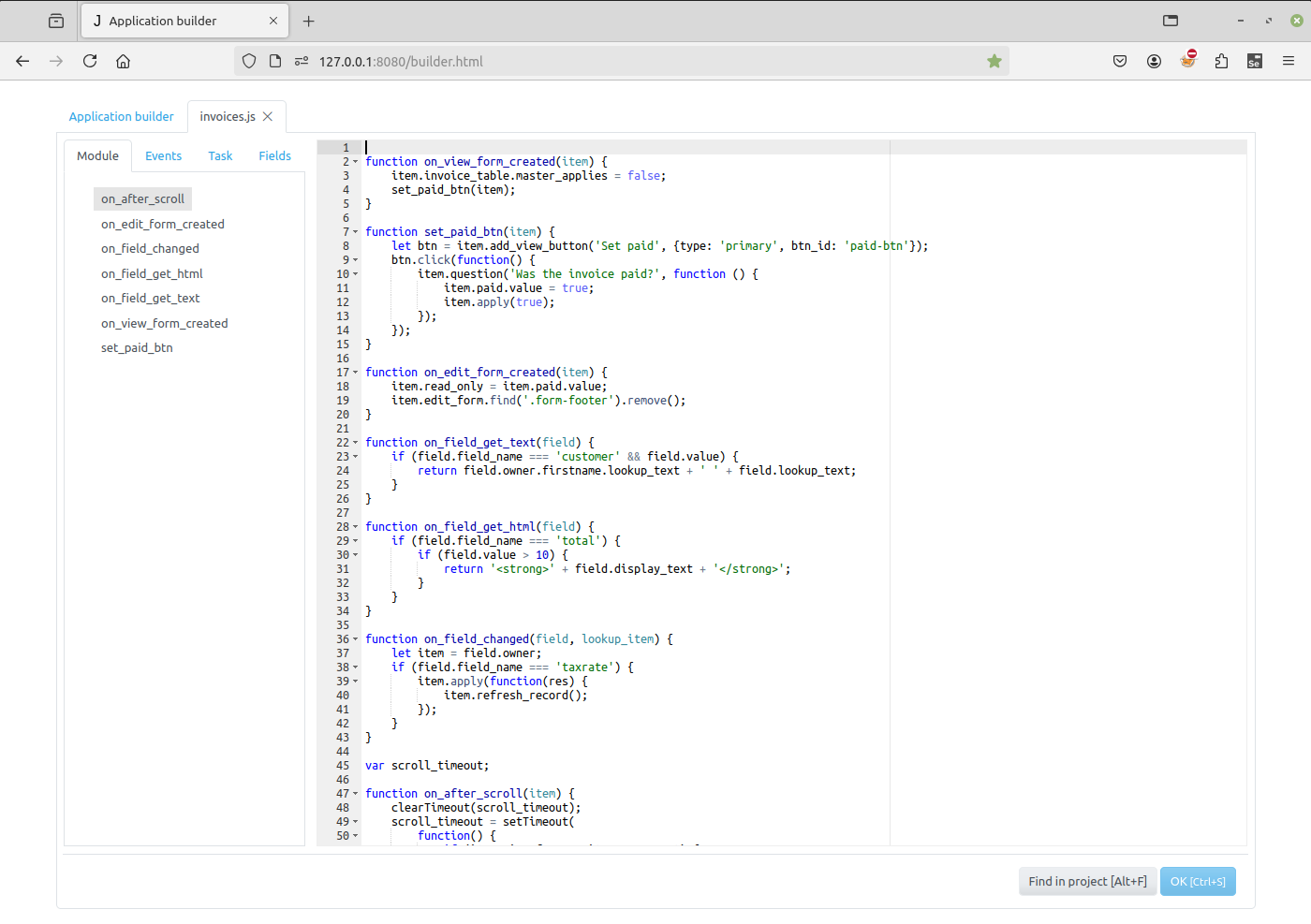Select on_edit_form_created in the module list

tap(163, 224)
